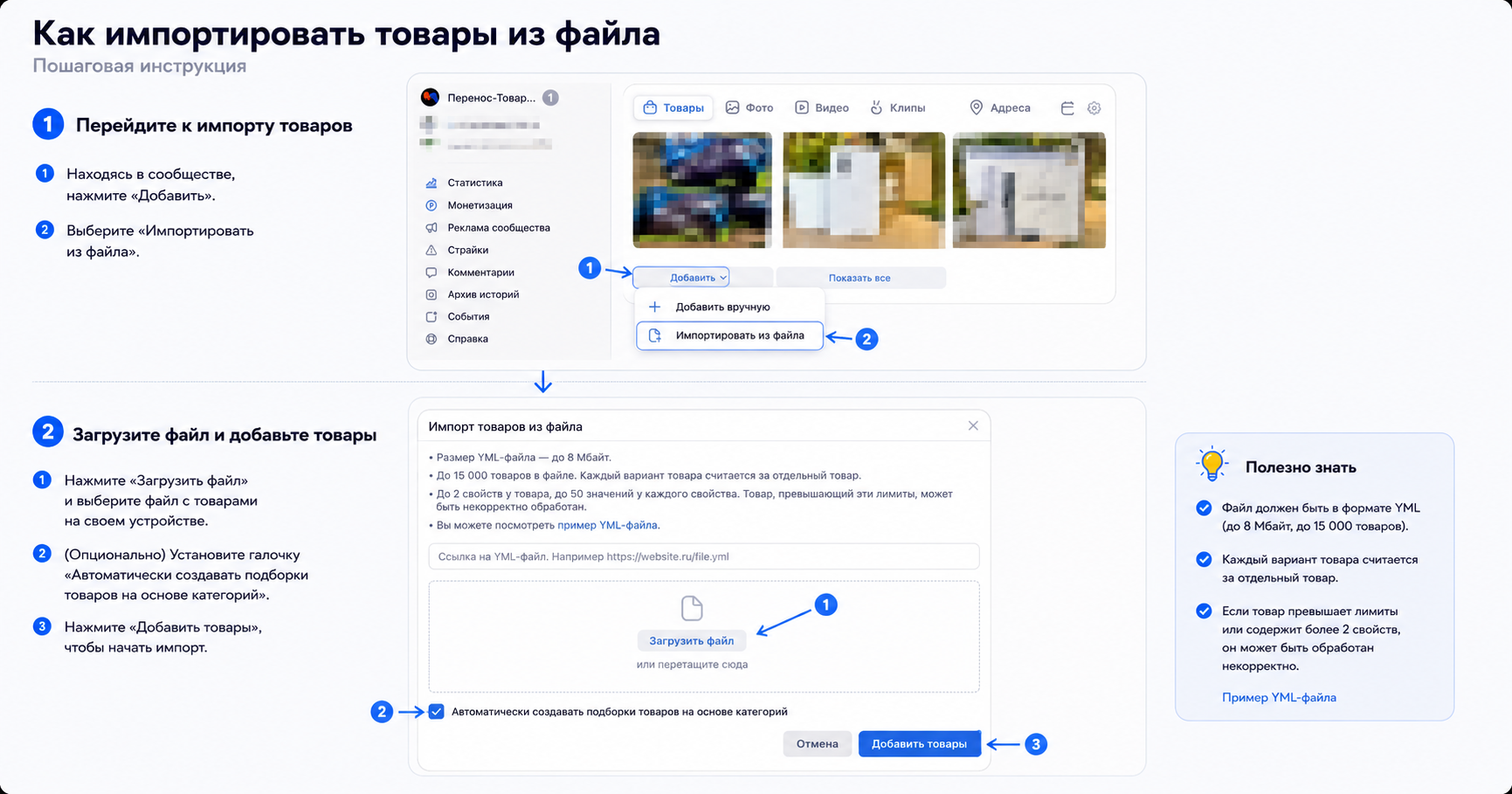Click the storefront icon beside settings gear
Image resolution: width=1512 pixels, height=794 pixels.
(1067, 107)
